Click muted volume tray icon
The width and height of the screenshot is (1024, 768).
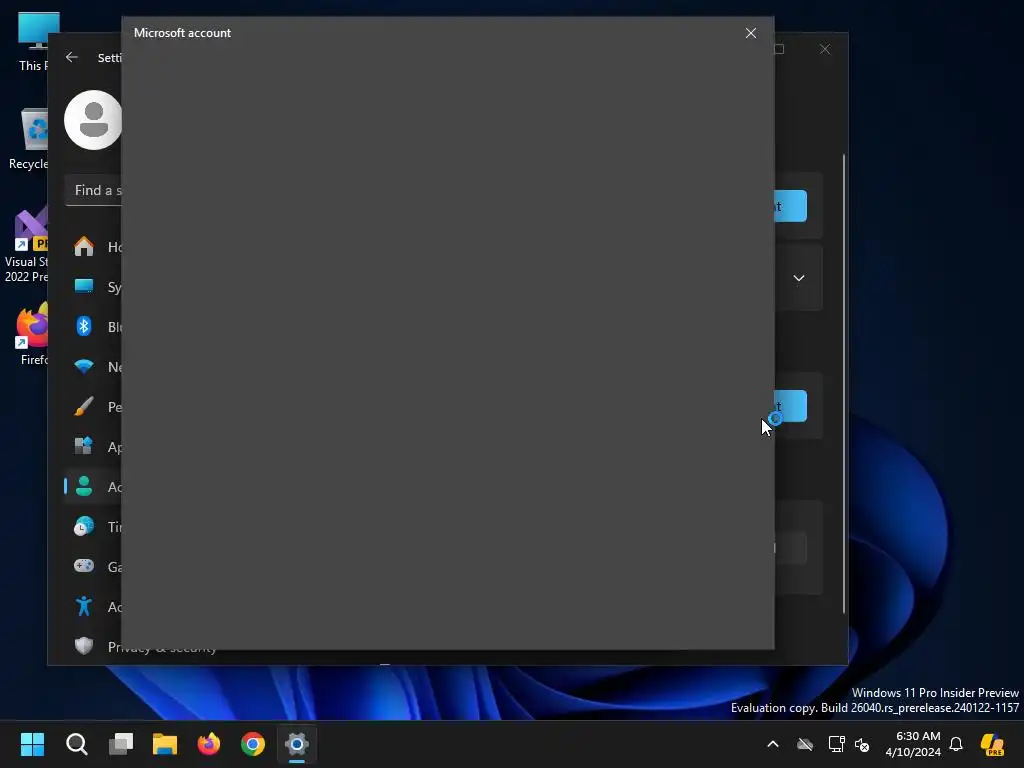[x=862, y=744]
